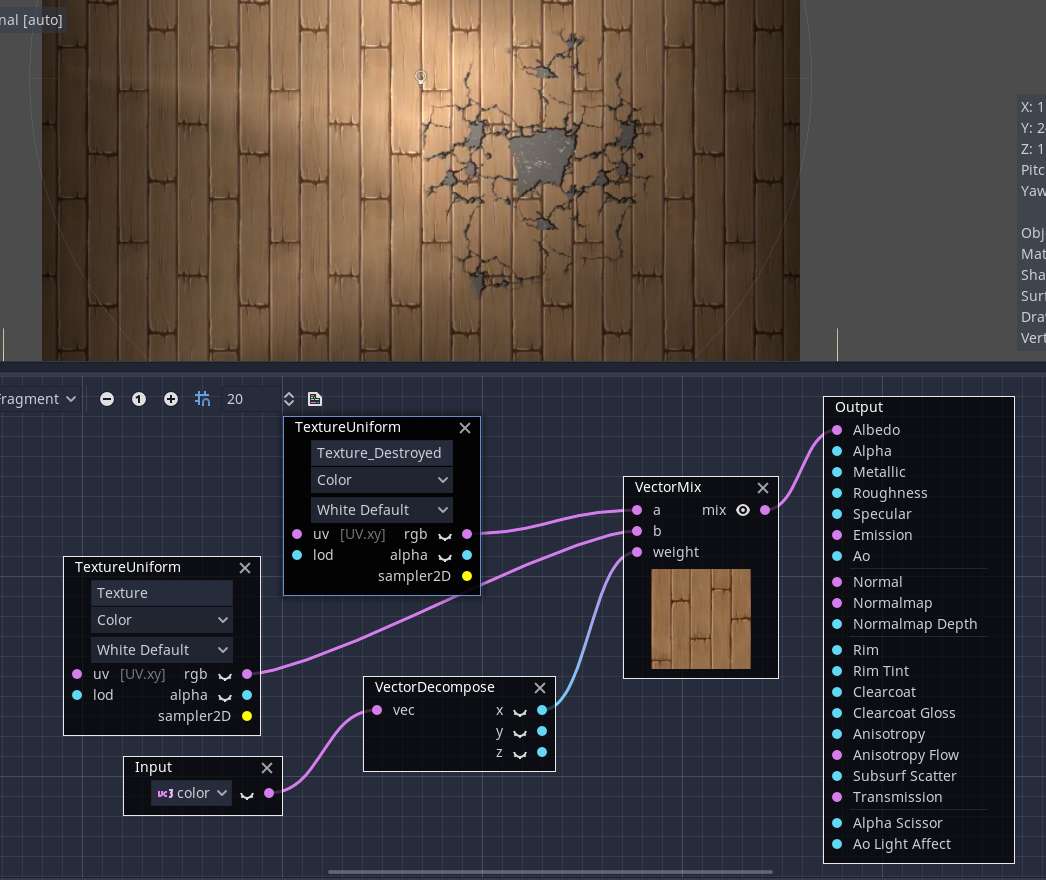
Task: Open White Default dropdown in Texture node
Action: click(x=162, y=649)
